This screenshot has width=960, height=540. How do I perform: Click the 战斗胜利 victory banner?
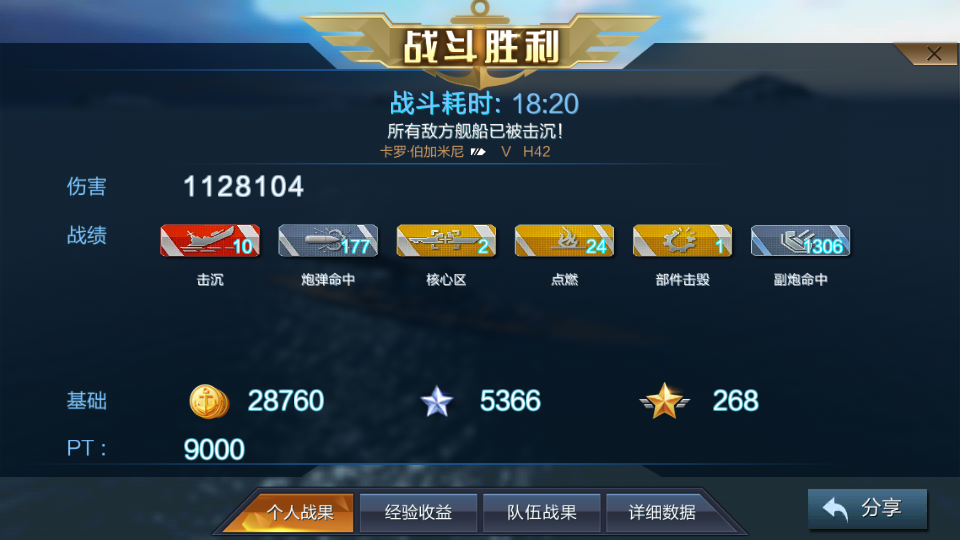pyautogui.click(x=481, y=47)
